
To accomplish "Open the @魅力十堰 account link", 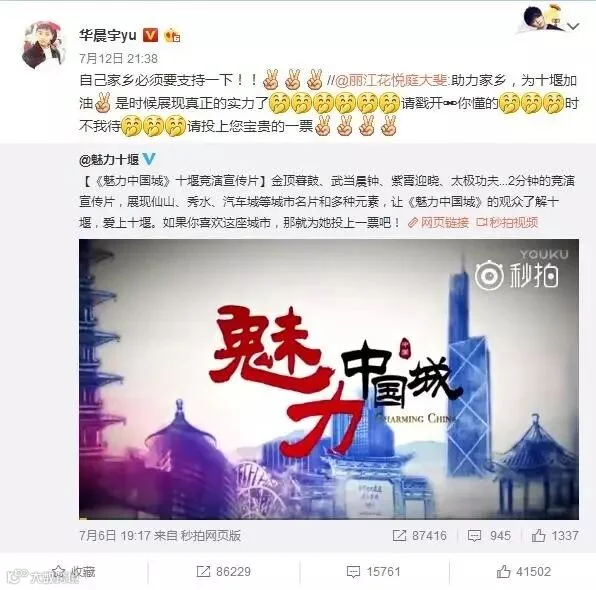I will click(x=109, y=160).
